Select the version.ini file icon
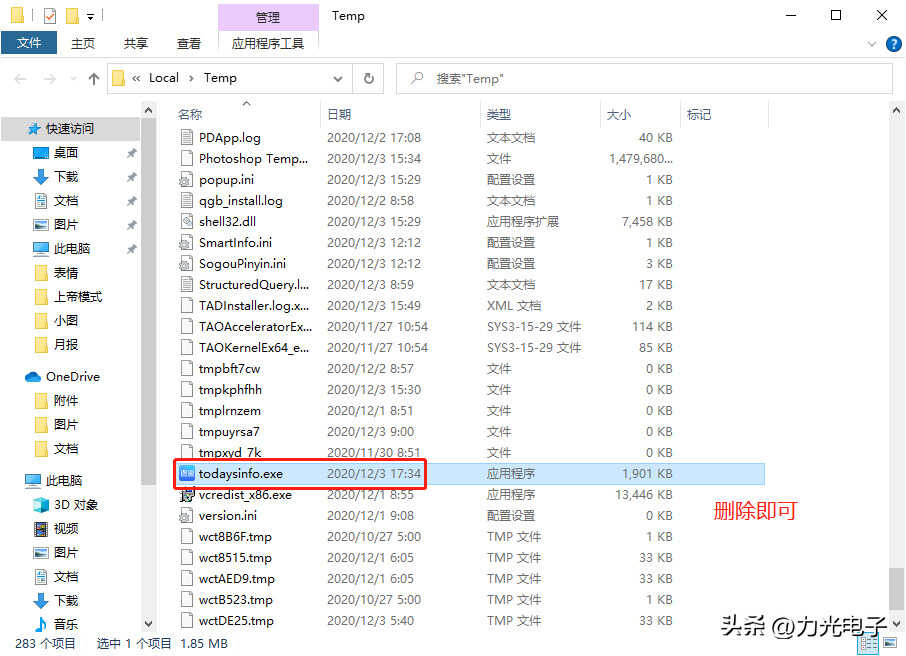The width and height of the screenshot is (906, 656). click(x=187, y=516)
